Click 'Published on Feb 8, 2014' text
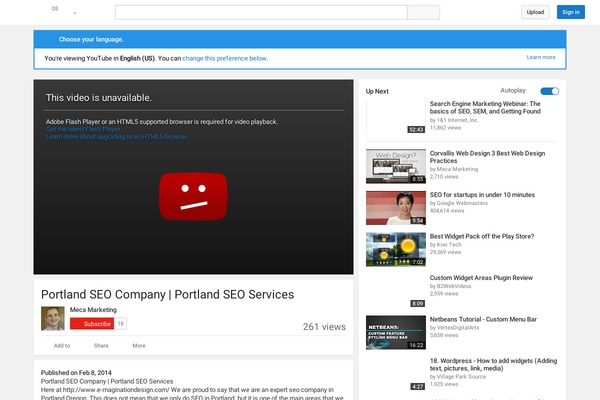The height and width of the screenshot is (400, 600). click(76, 372)
